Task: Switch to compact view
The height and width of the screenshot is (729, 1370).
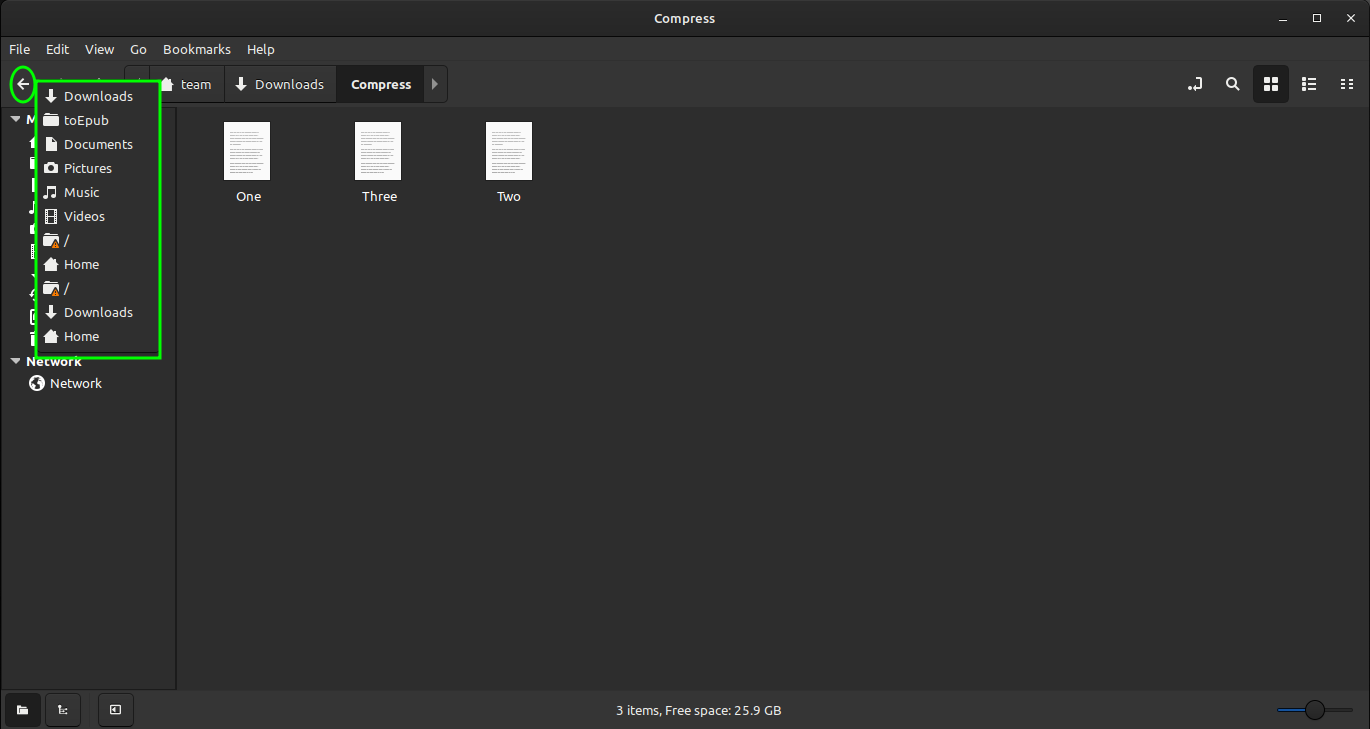Action: pos(1347,85)
